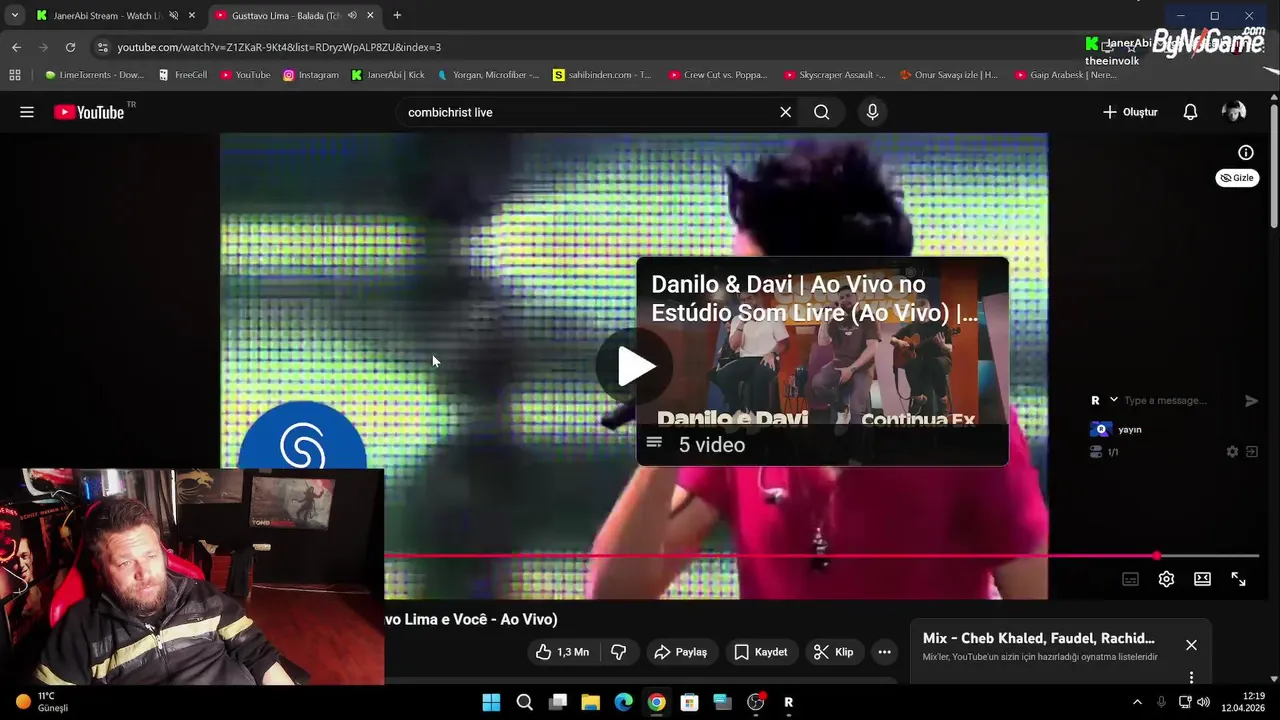1280x720 pixels.
Task: Reload the page in Chrome
Action: click(70, 47)
